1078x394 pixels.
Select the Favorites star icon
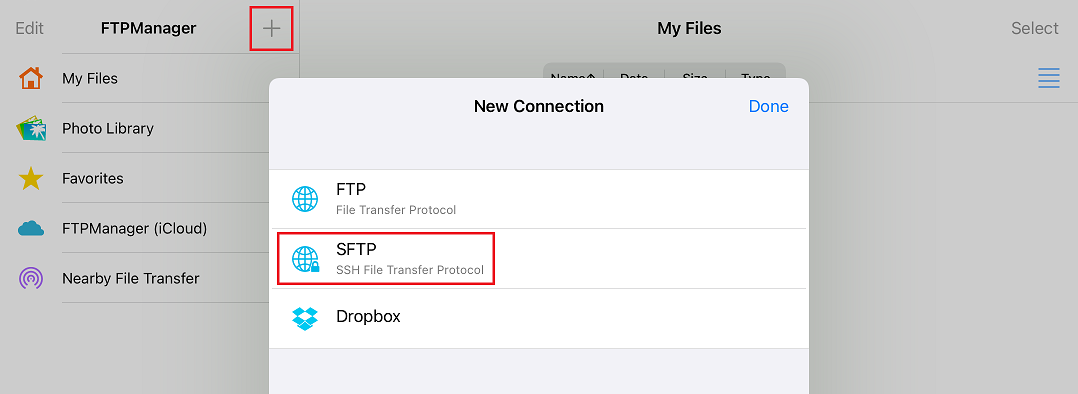[31, 179]
